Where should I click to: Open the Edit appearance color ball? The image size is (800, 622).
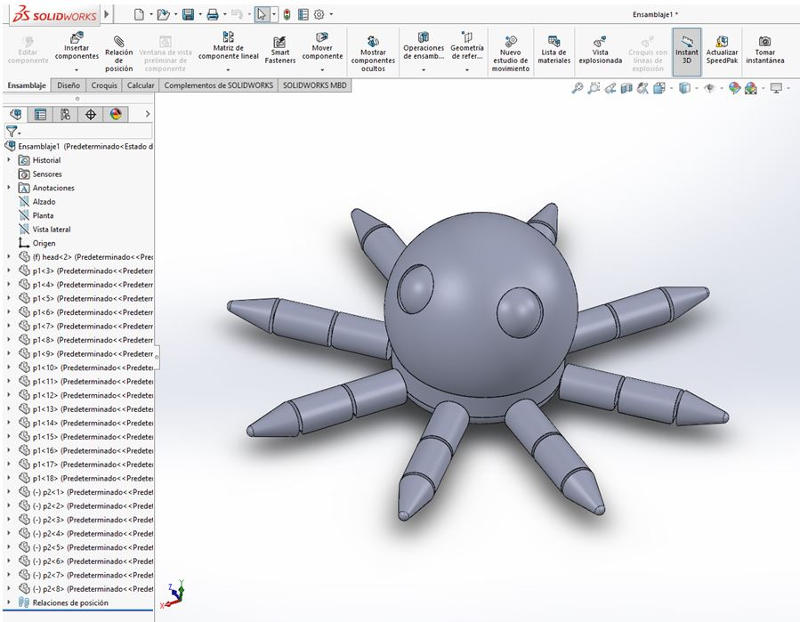point(734,88)
